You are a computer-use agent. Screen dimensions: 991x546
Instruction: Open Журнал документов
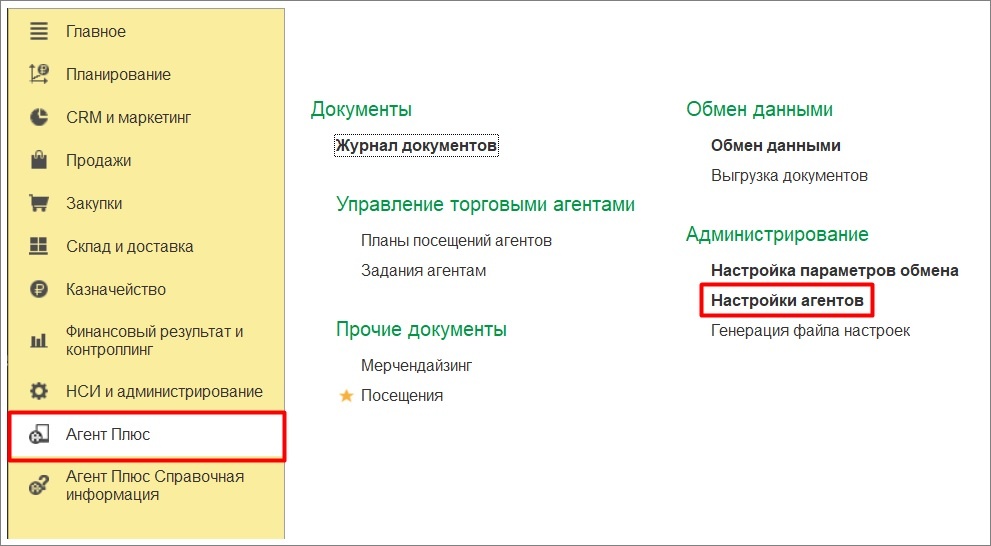[x=416, y=145]
